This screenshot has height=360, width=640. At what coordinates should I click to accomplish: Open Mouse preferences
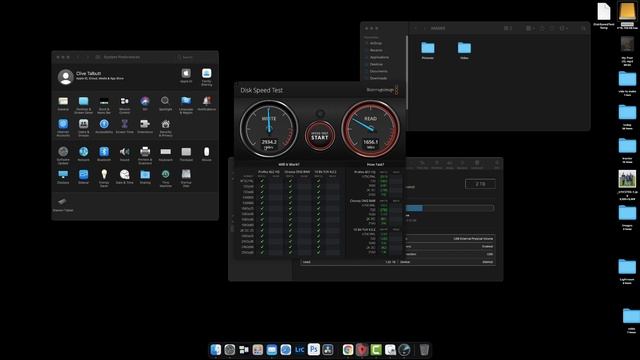[207, 154]
